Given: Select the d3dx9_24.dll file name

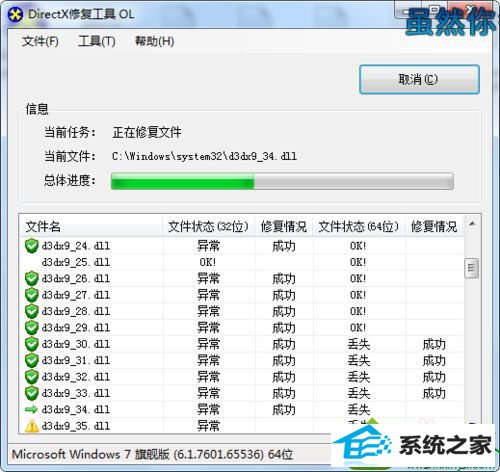Looking at the screenshot, I should 76,246.
